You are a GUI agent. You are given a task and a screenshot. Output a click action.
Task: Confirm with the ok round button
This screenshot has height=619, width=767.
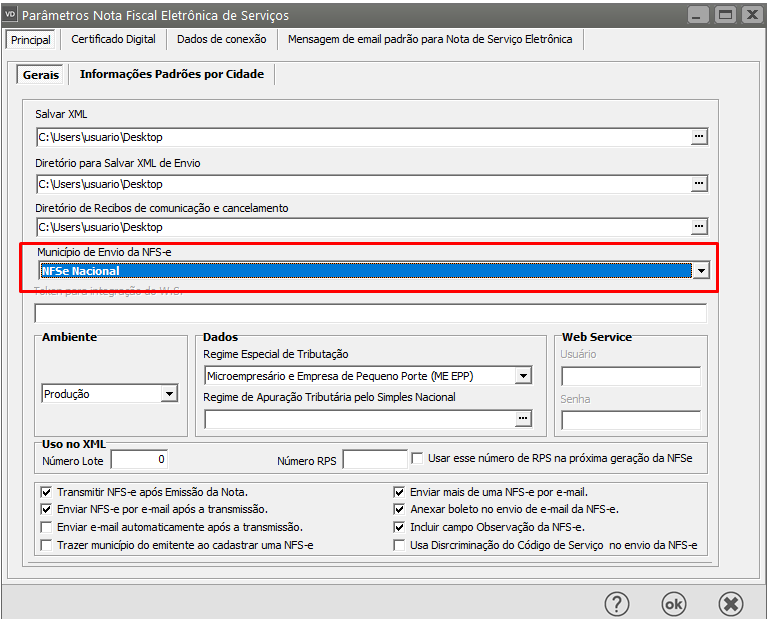(674, 604)
